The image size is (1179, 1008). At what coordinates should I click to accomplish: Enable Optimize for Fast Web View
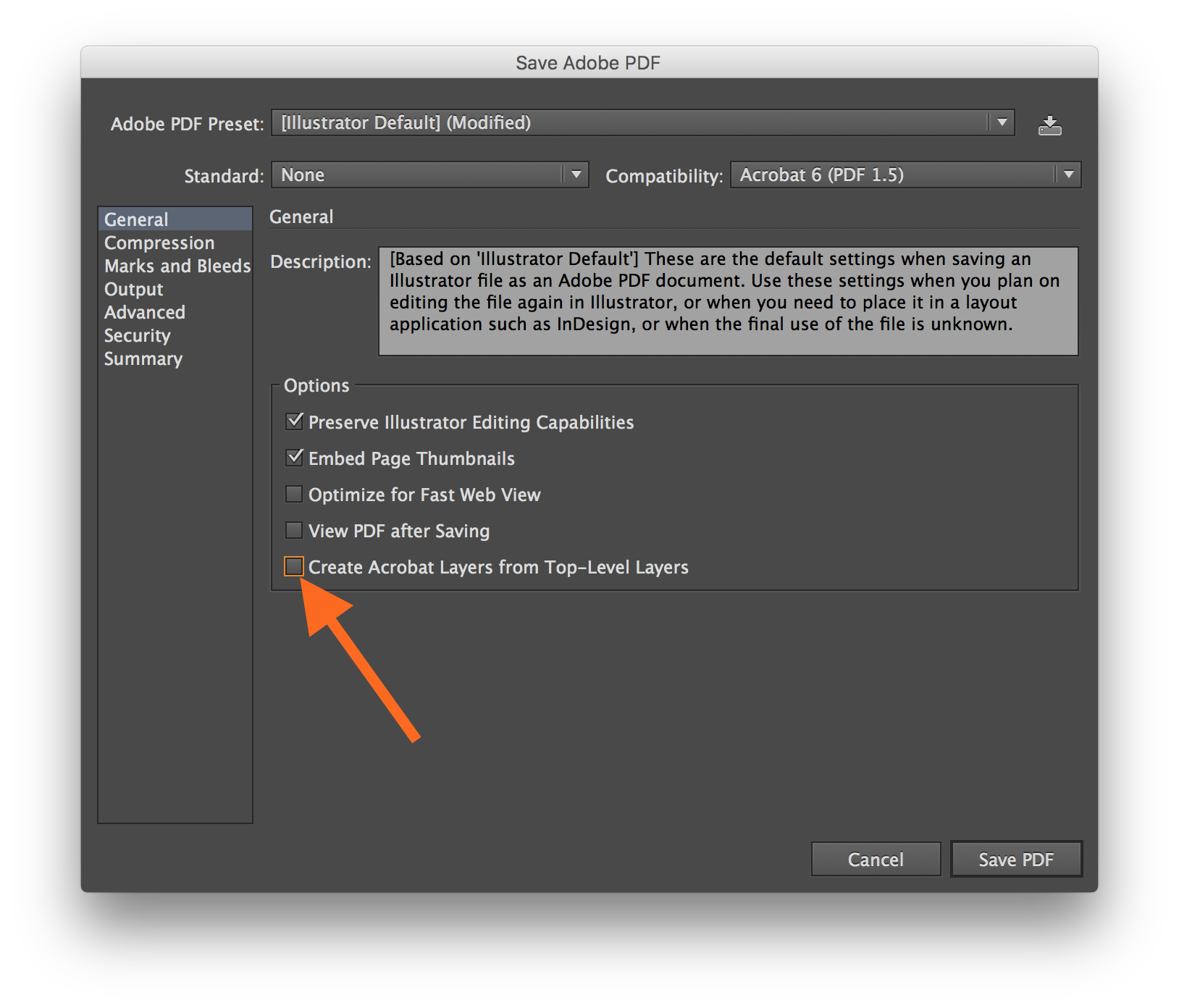[294, 494]
